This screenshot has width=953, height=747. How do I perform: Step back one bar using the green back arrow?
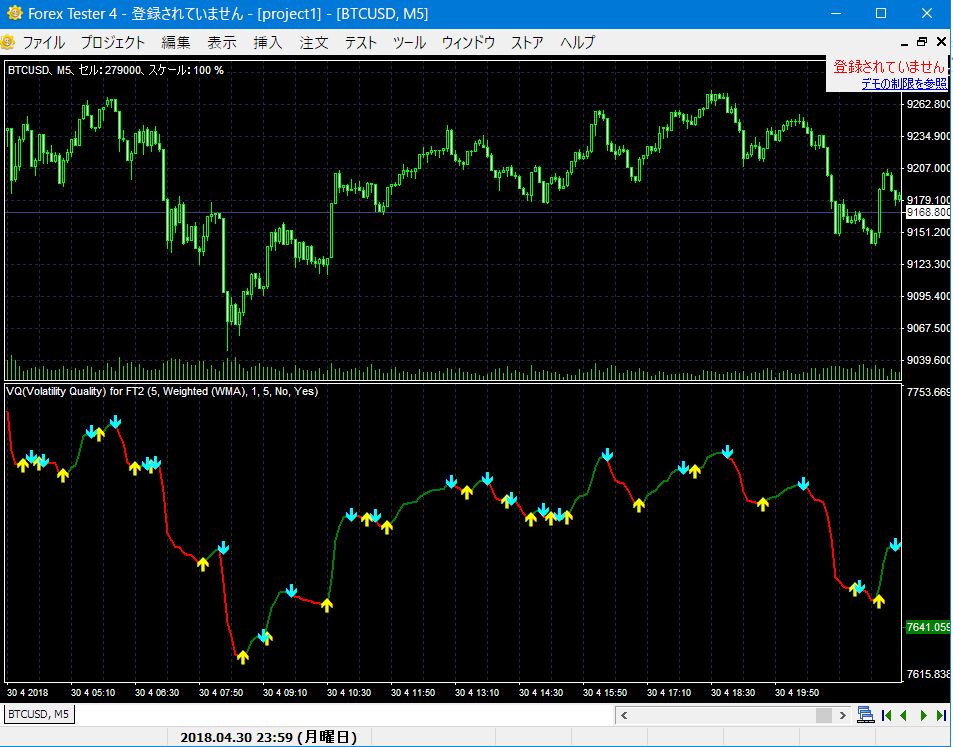pyautogui.click(x=904, y=714)
